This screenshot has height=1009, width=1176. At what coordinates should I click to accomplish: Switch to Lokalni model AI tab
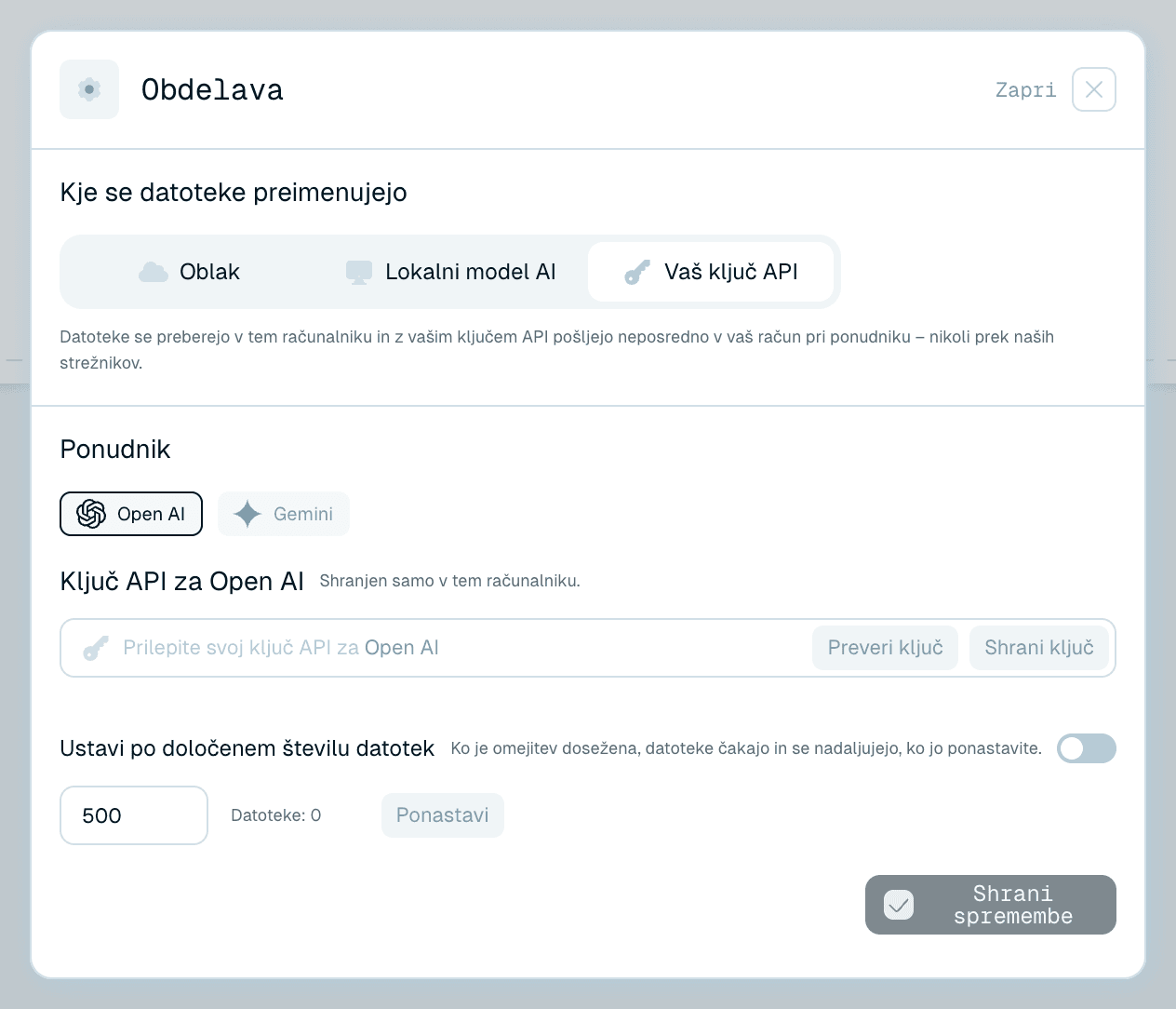[x=450, y=272]
